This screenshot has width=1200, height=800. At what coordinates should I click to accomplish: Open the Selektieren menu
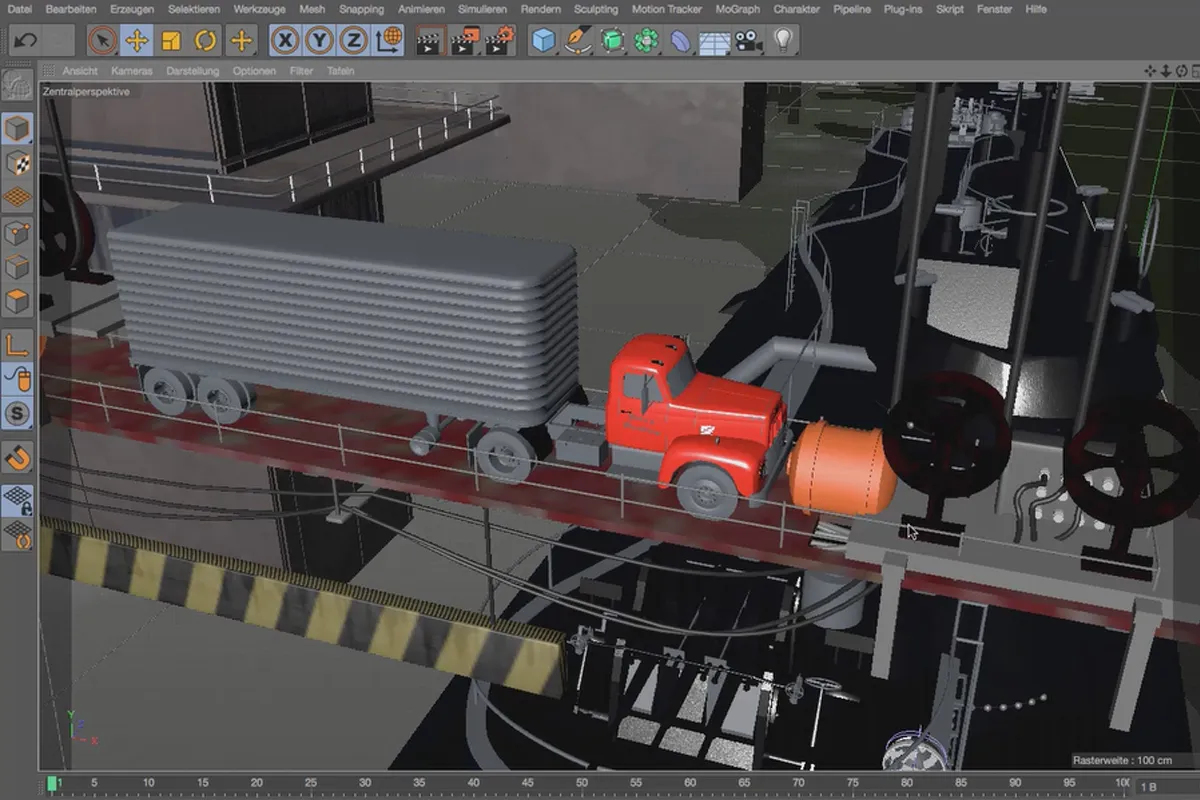pyautogui.click(x=194, y=9)
